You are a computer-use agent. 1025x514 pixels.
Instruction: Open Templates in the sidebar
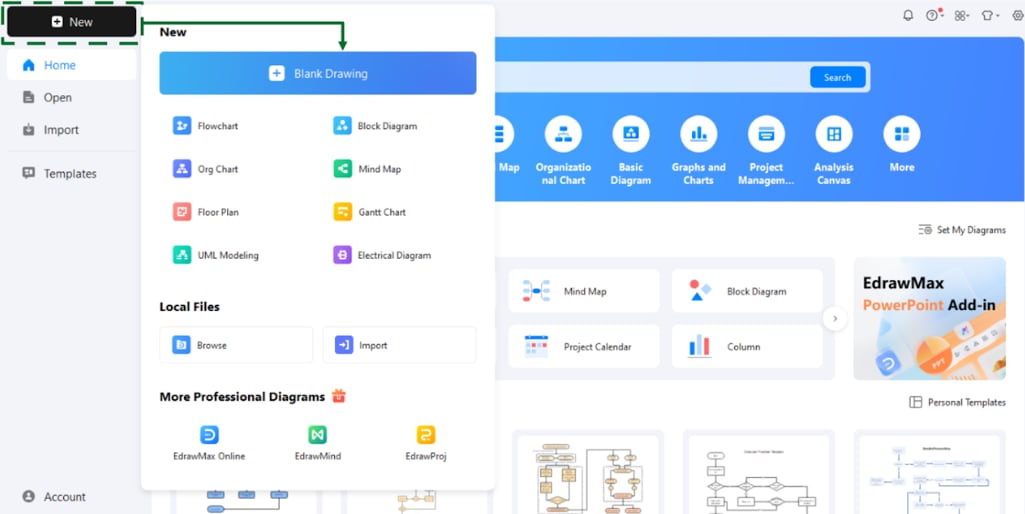72,173
